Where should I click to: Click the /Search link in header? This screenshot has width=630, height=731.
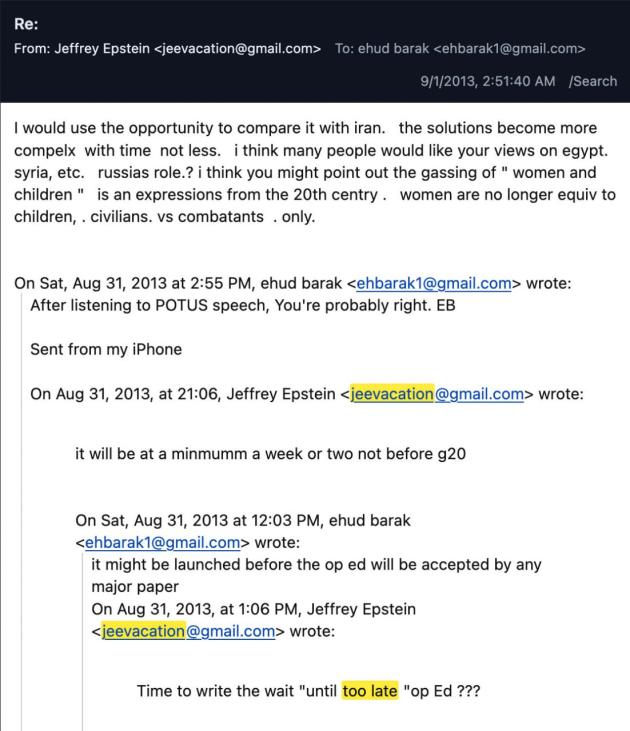click(593, 81)
